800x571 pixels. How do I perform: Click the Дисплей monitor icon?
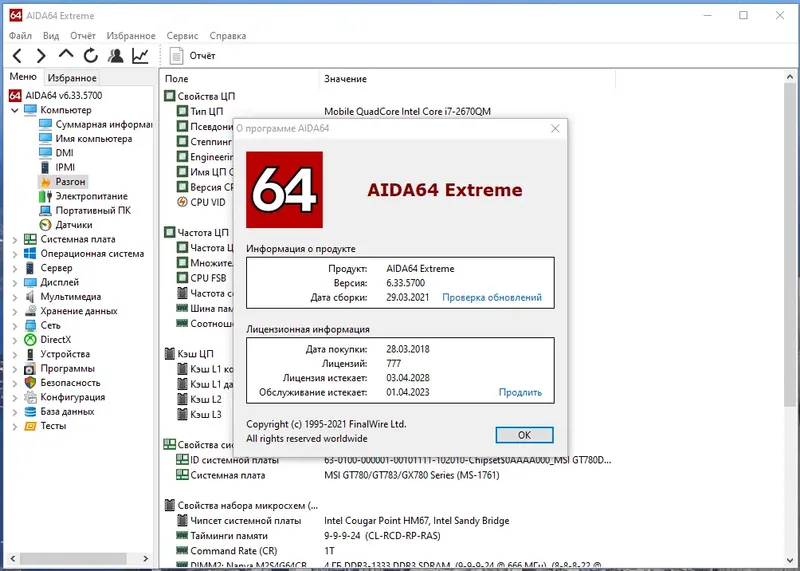[30, 282]
